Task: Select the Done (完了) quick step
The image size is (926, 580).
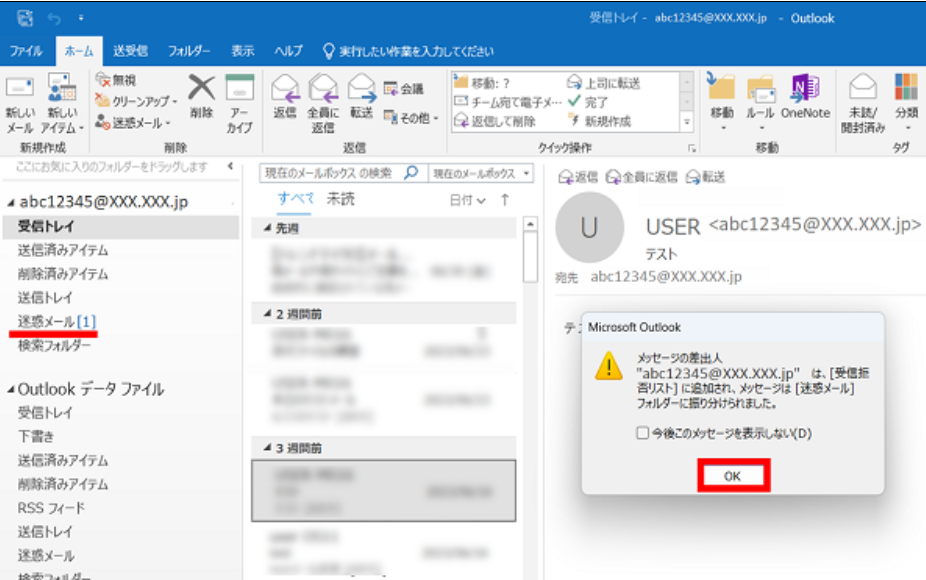Action: click(588, 102)
